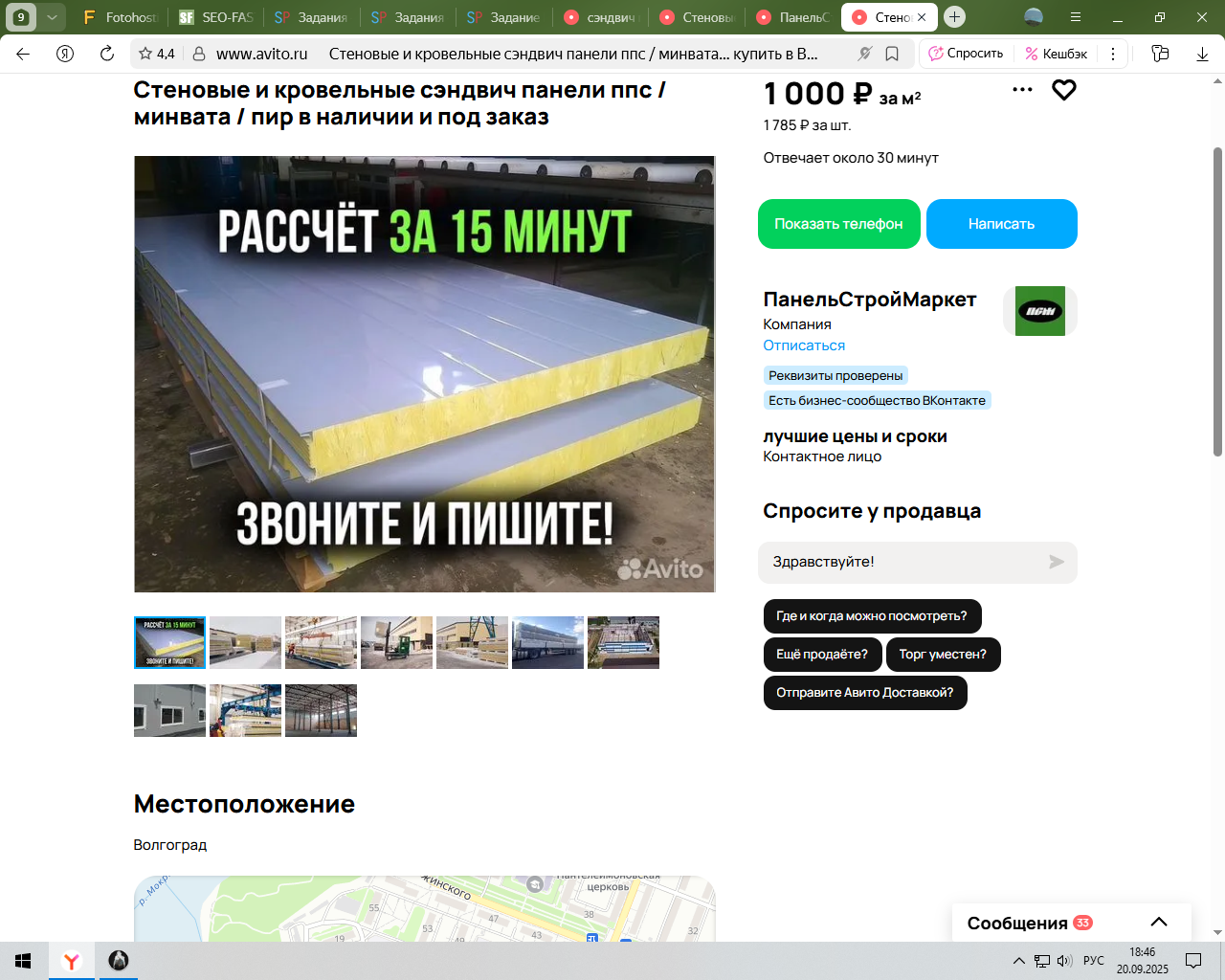
Task: Open the ПанельСтройМаркет seller profile name
Action: coord(869,300)
